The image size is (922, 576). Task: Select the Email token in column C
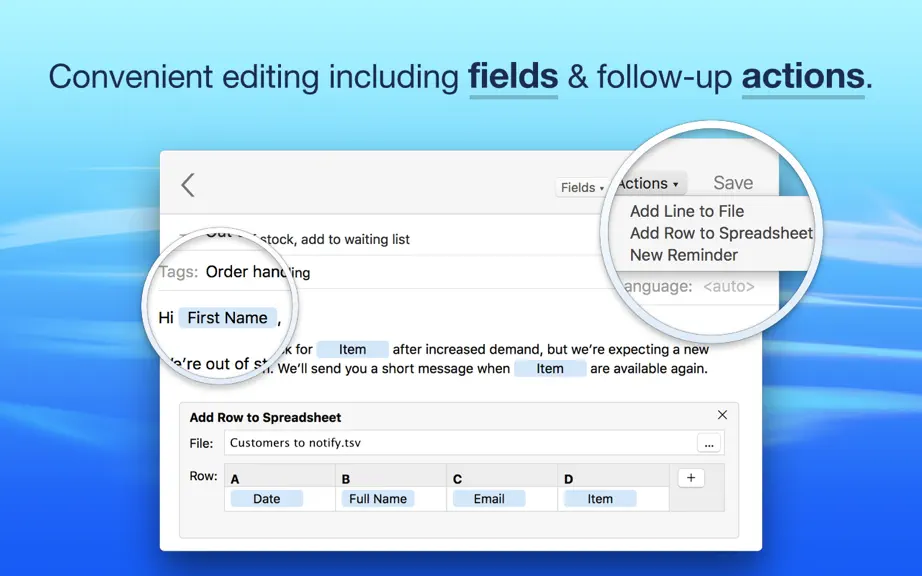click(x=489, y=499)
